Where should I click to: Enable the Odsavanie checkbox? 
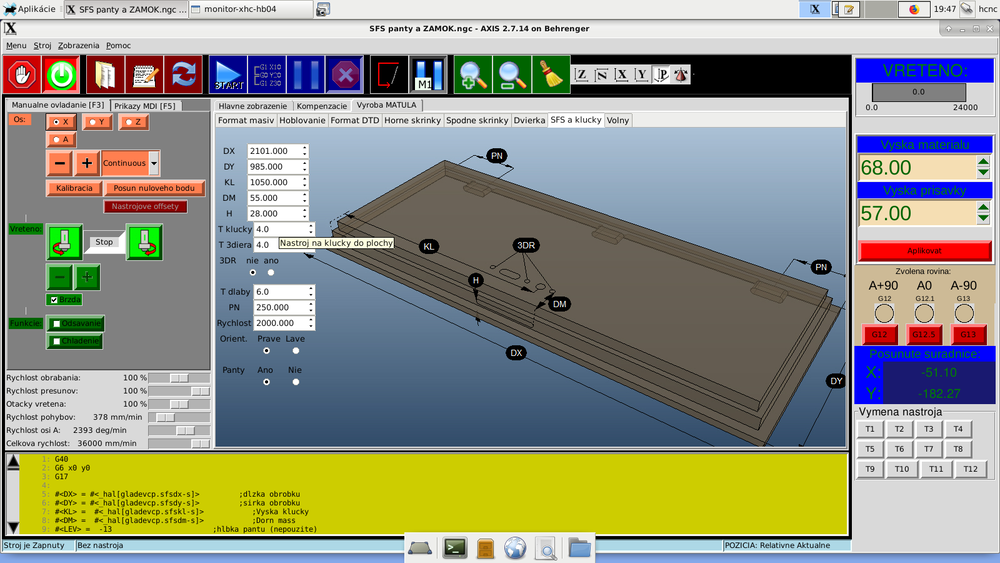[57, 323]
